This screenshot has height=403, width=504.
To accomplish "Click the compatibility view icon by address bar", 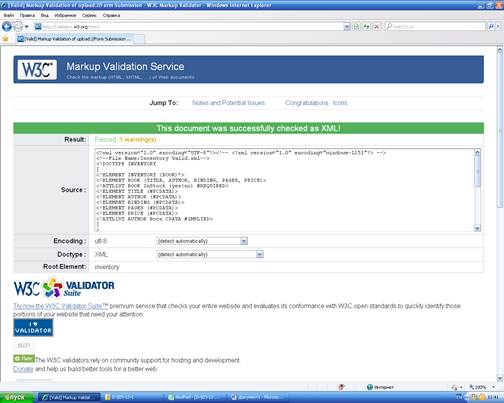I will [356, 27].
